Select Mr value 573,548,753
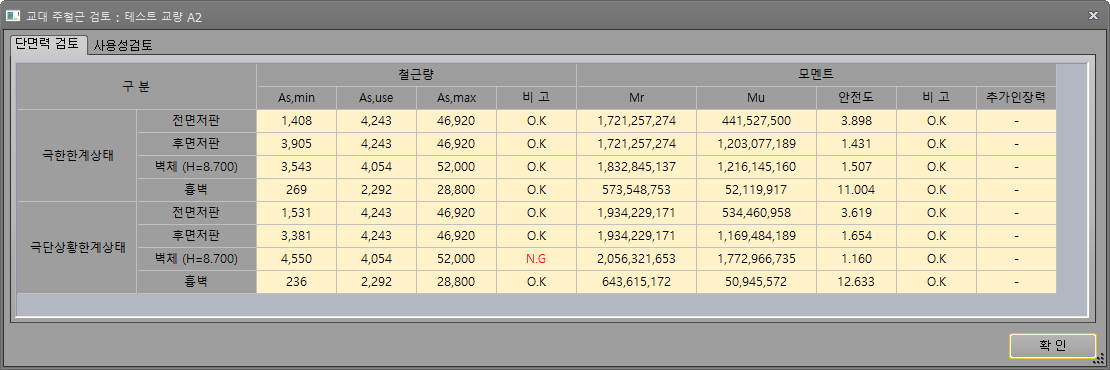This screenshot has height=370, width=1110. coord(636,190)
